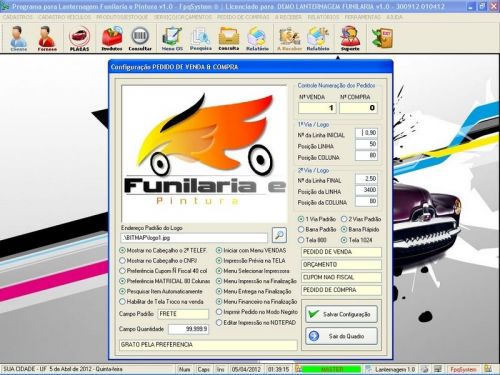Click the Funilaria e Pintura logo preview
The image size is (500, 375).
tap(204, 154)
